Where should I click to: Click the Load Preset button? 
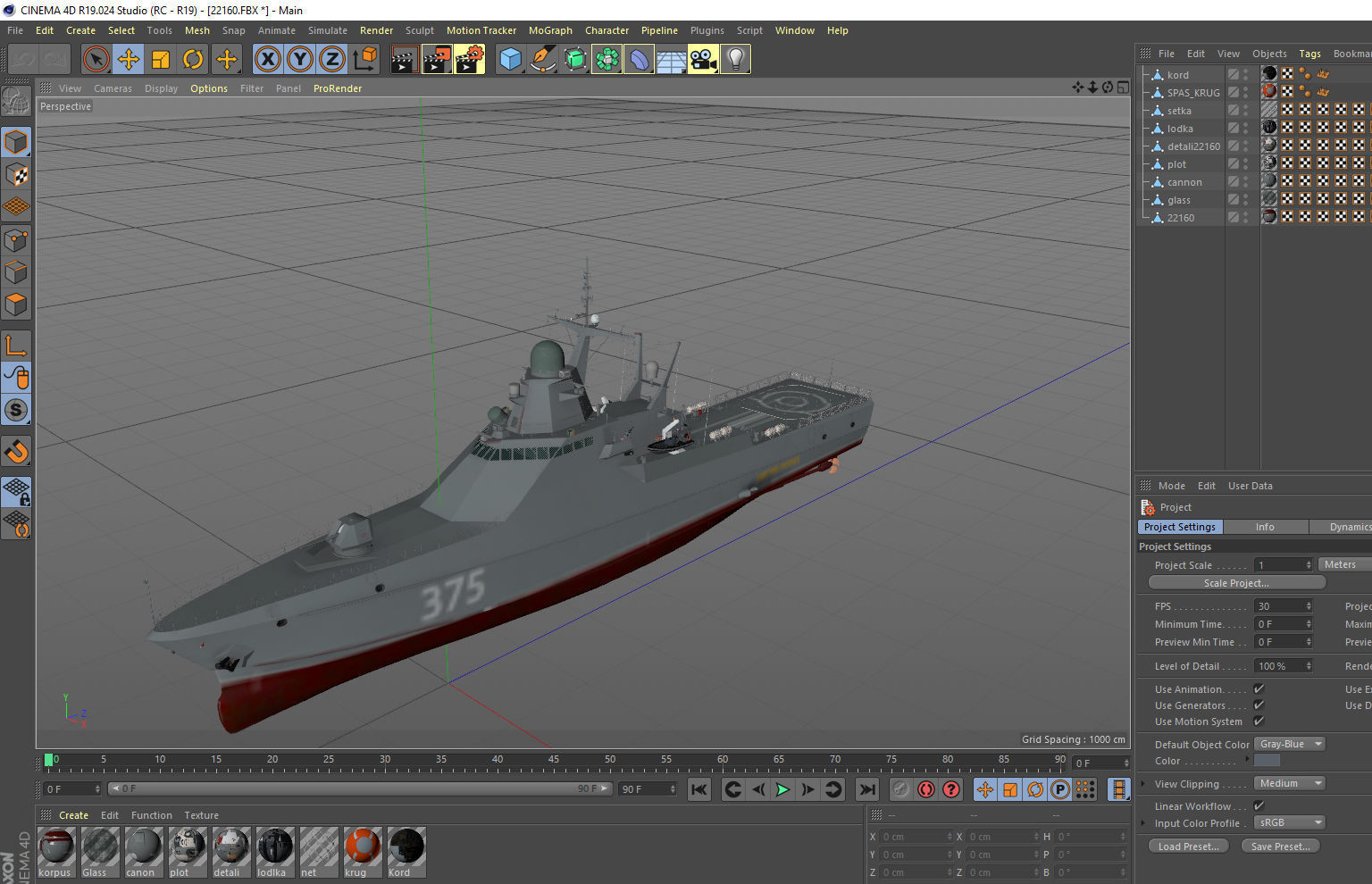[1188, 846]
